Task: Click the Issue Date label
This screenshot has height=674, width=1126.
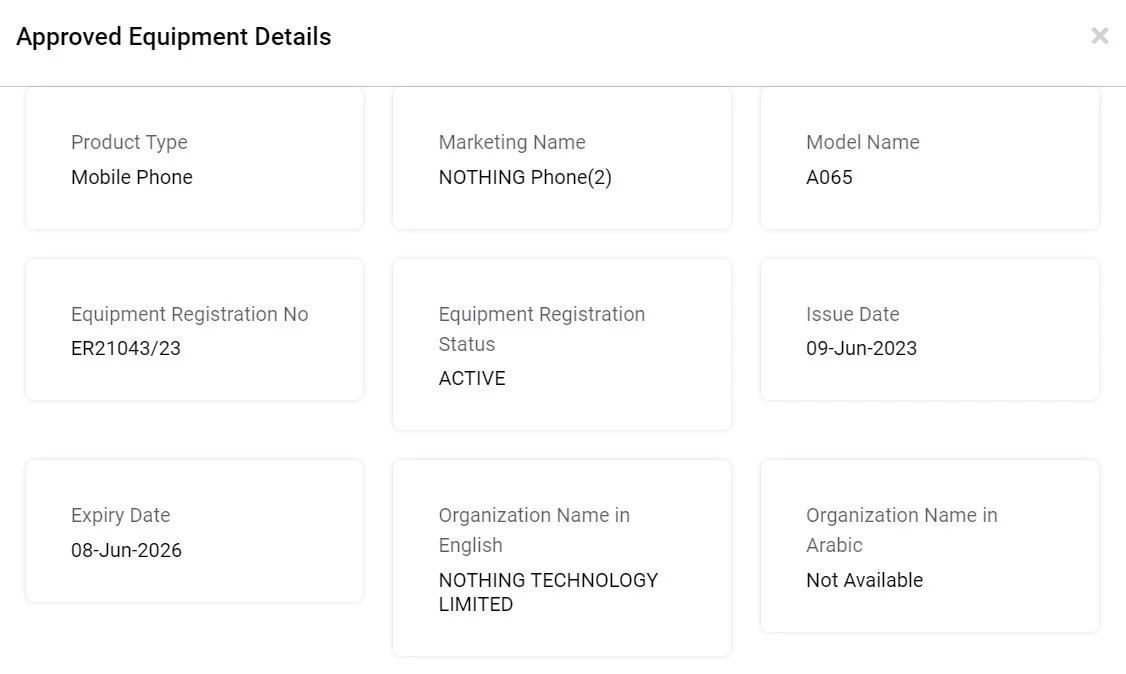Action: tap(852, 314)
